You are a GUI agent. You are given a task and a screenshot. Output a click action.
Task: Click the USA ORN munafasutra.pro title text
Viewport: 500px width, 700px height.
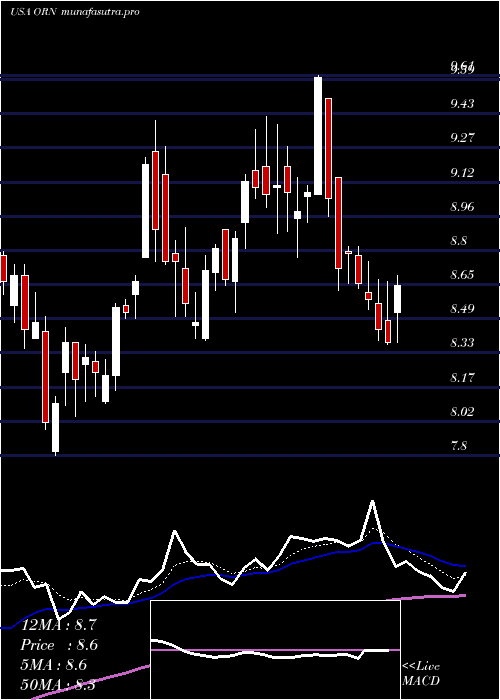(x=75, y=12)
